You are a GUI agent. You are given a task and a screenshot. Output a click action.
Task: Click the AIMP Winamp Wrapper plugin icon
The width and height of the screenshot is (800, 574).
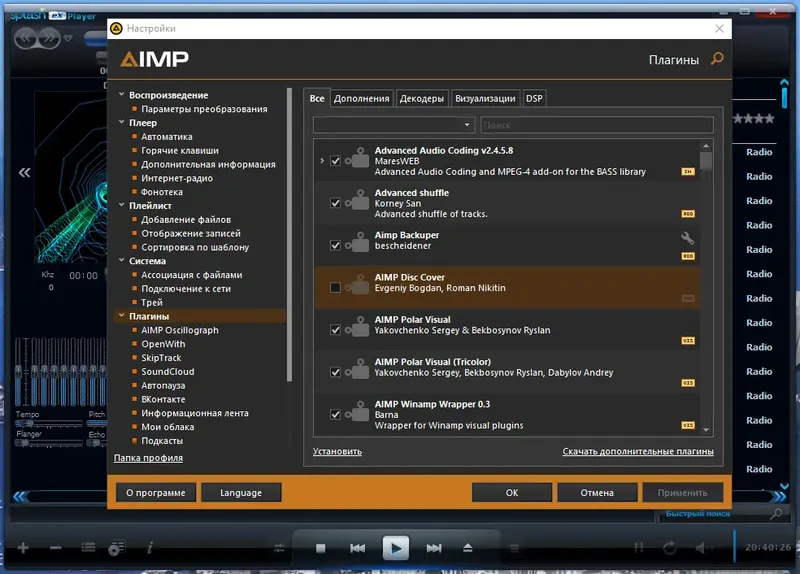coord(358,412)
